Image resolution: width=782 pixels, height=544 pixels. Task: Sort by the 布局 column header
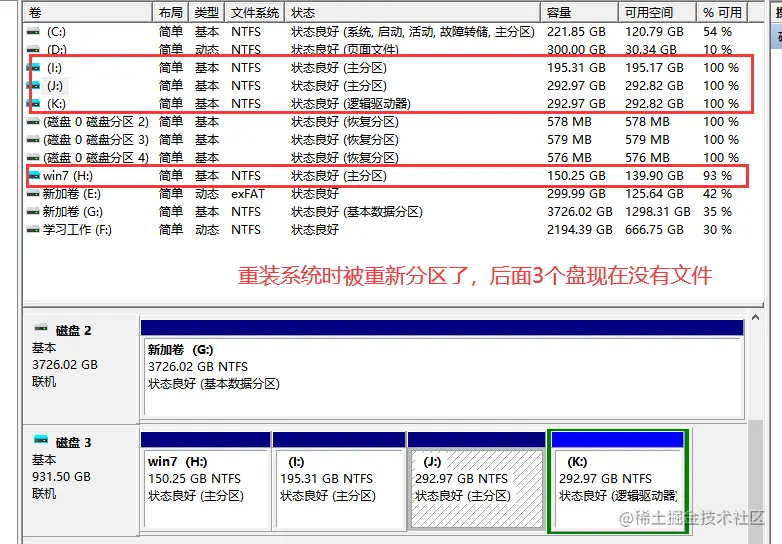pyautogui.click(x=171, y=12)
